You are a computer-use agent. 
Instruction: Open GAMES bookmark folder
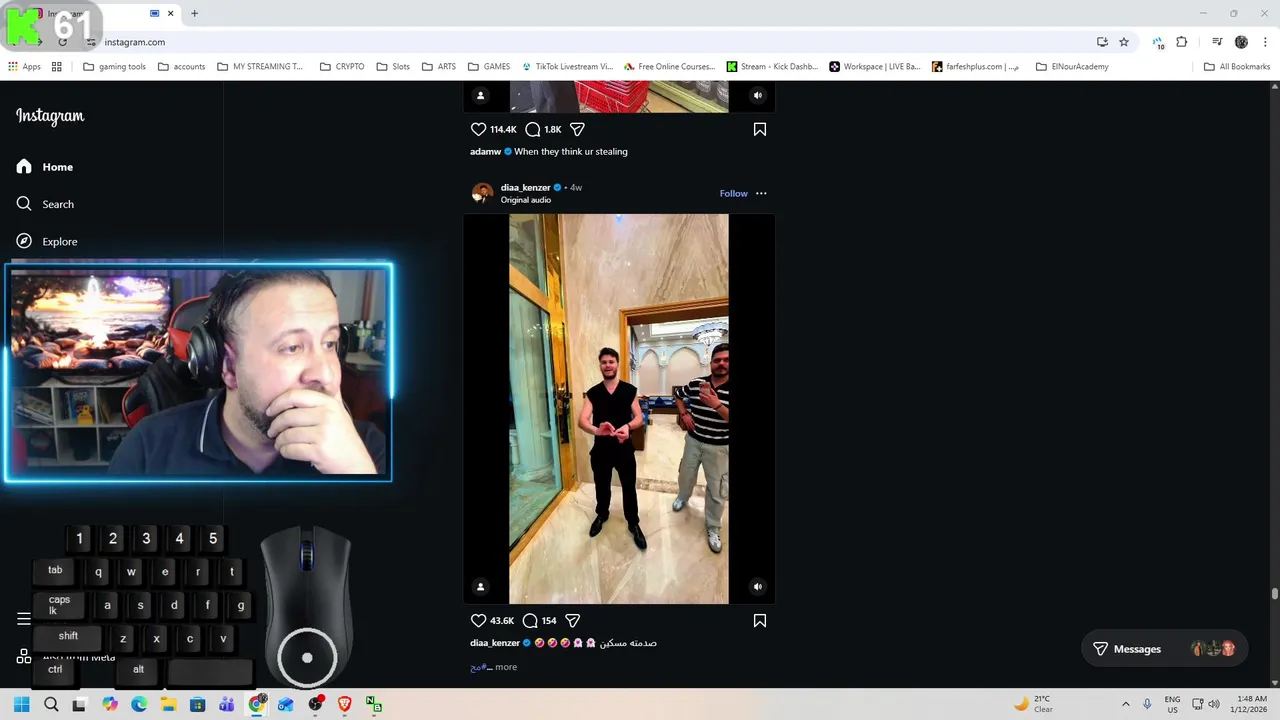[488, 67]
